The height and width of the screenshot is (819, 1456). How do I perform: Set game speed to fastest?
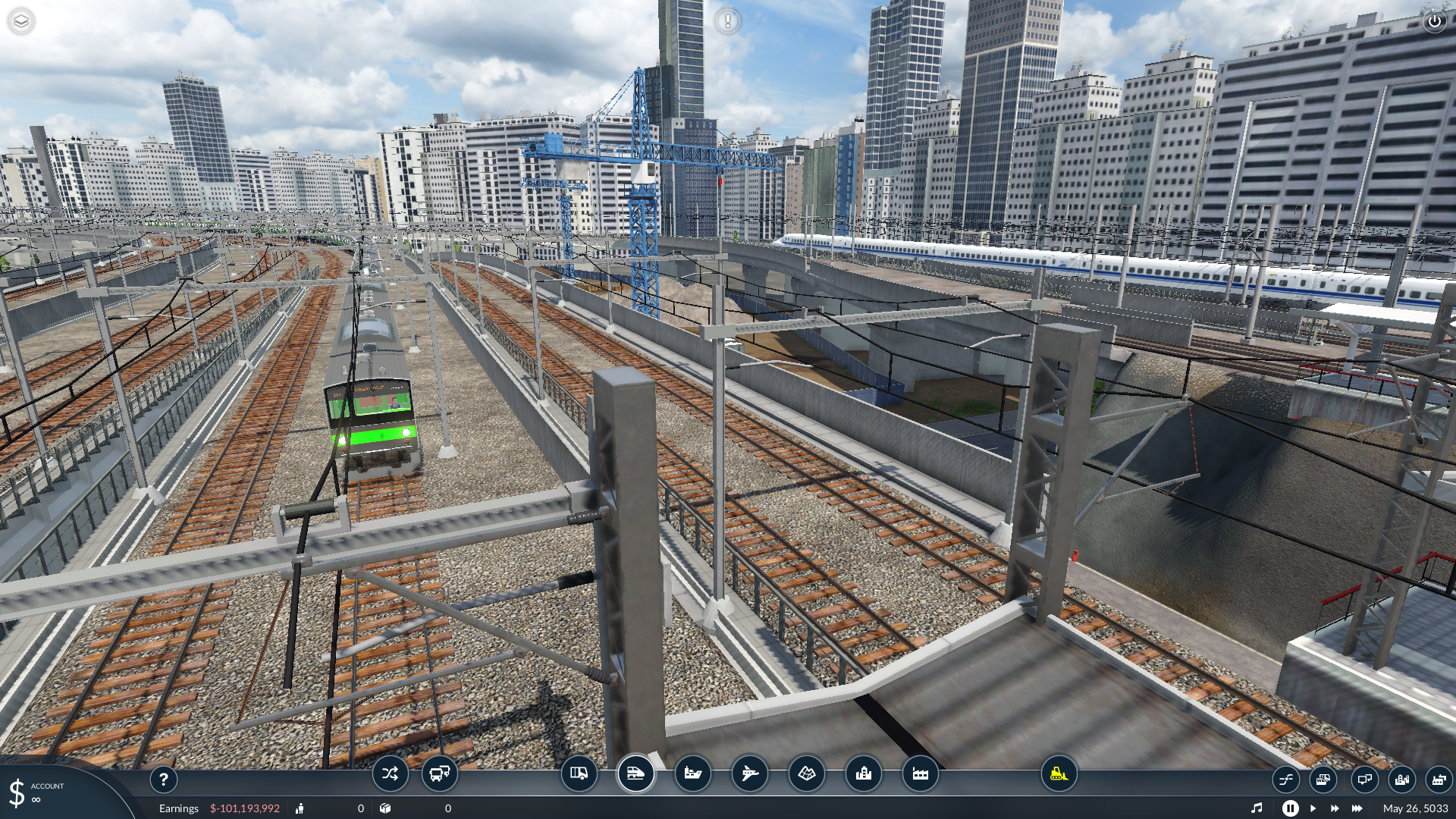1357,808
